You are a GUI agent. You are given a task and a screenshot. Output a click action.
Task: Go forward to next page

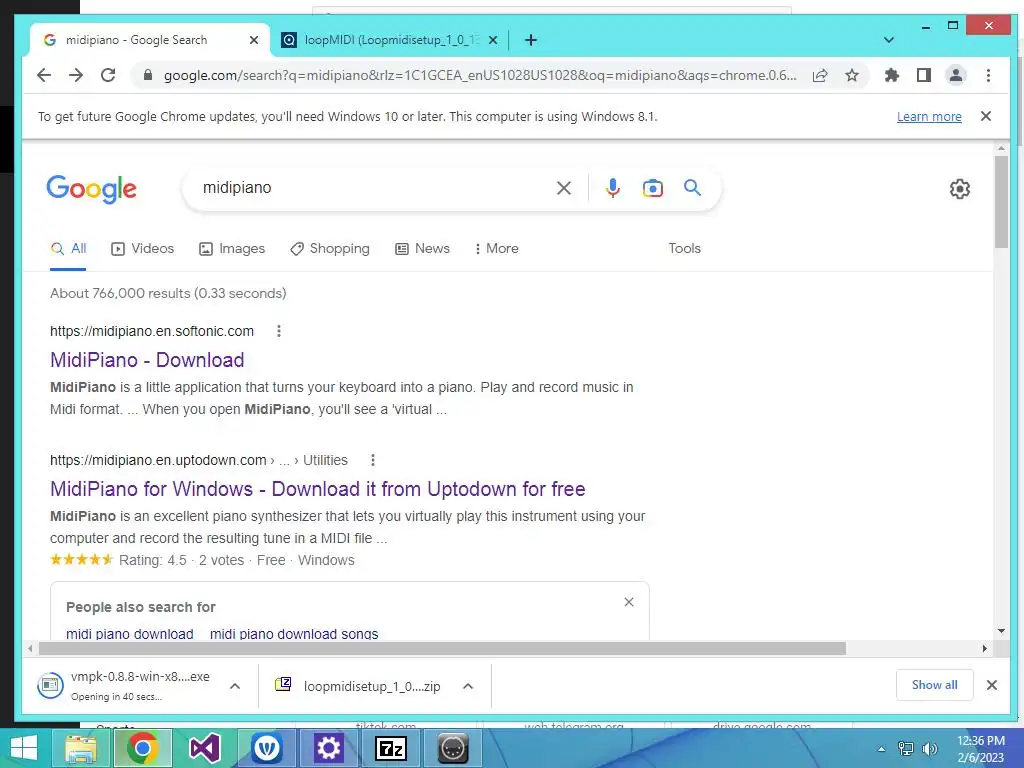76,75
